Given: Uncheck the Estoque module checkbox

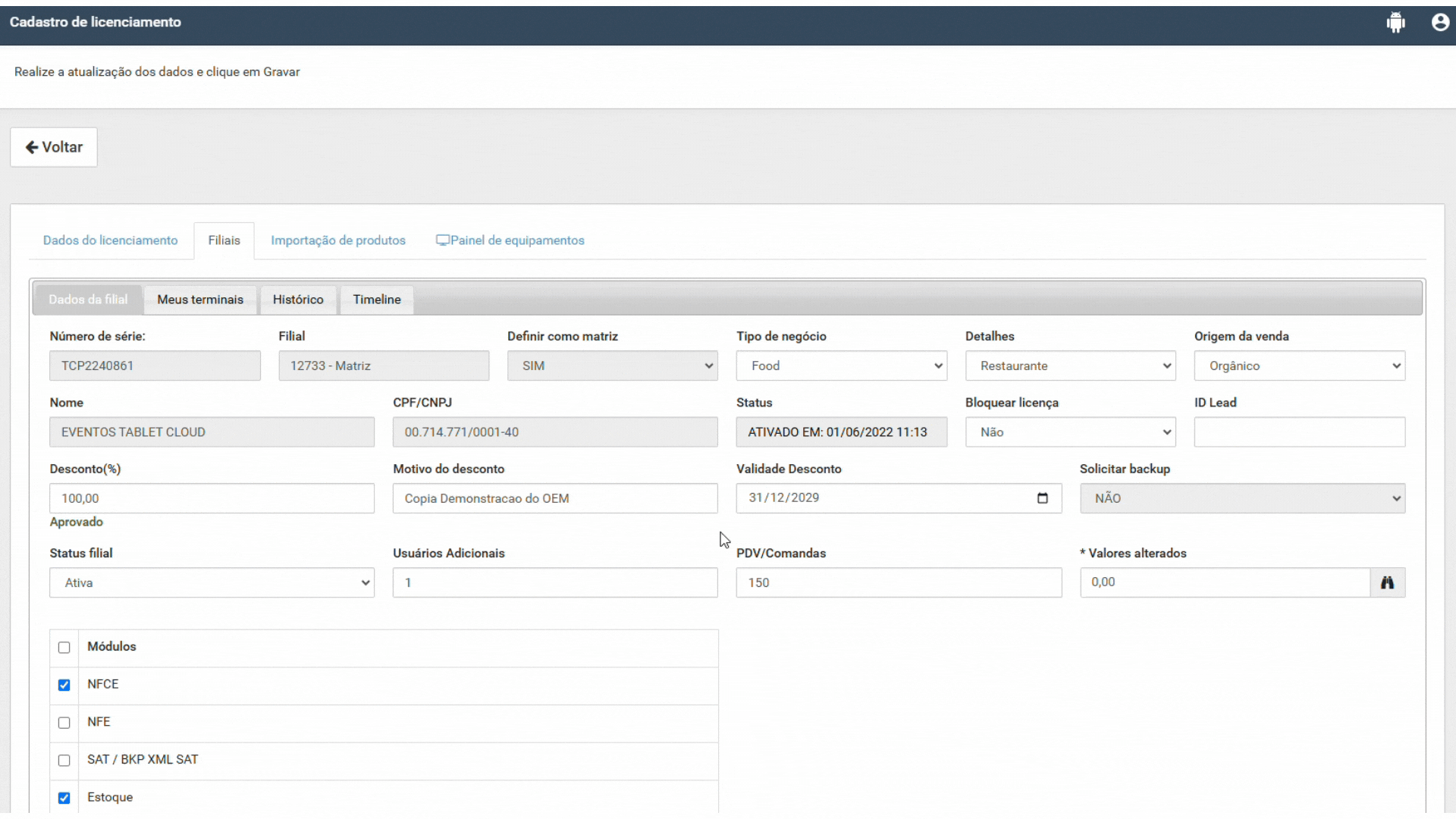Looking at the screenshot, I should pos(64,798).
